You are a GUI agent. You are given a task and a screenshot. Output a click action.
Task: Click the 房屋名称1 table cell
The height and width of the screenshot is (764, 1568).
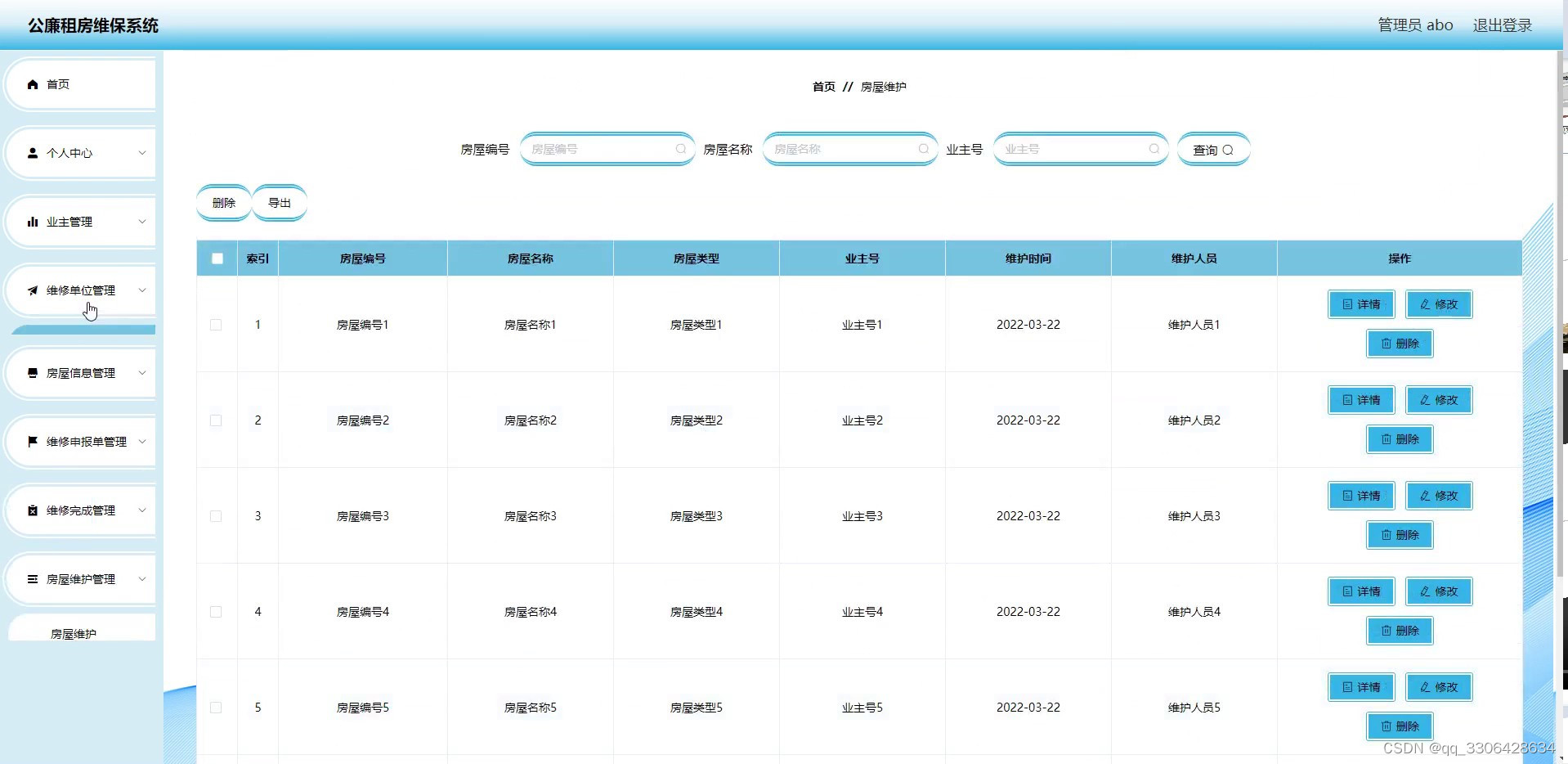[x=531, y=325]
